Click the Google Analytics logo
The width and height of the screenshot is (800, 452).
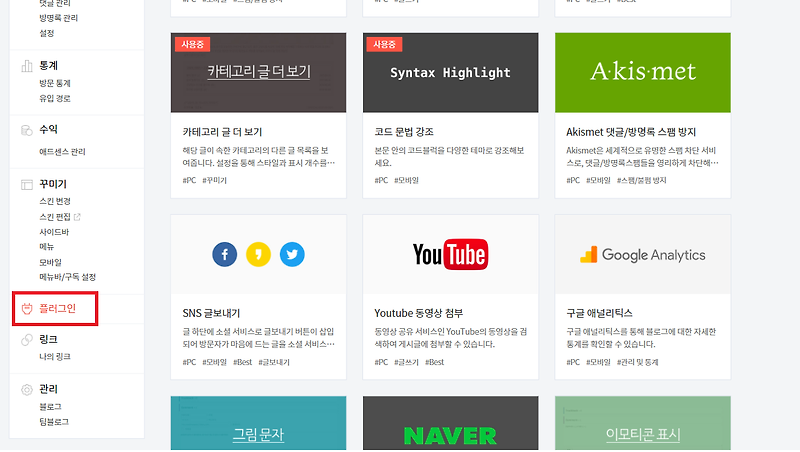643,255
